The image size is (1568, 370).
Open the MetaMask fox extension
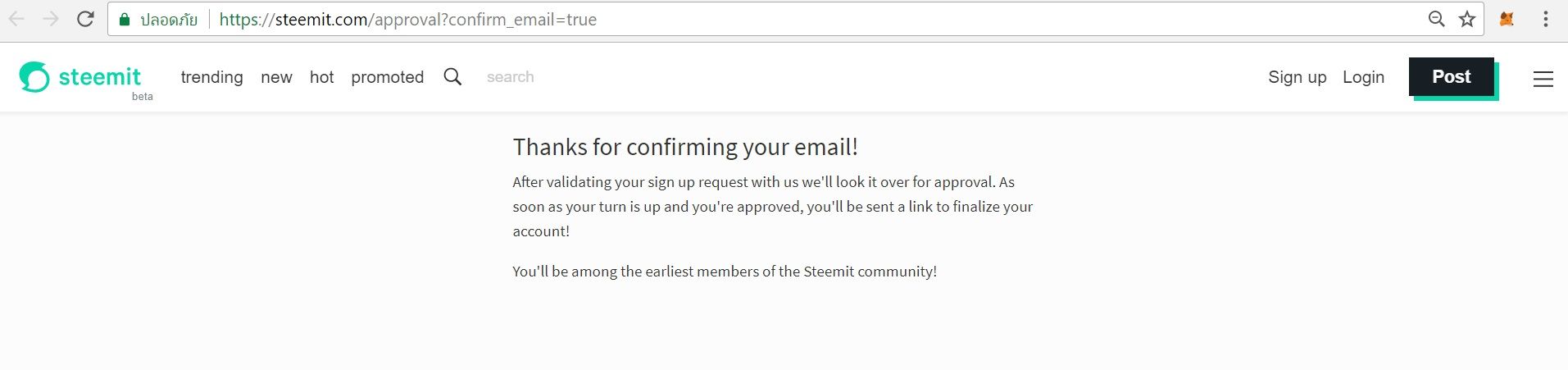1507,19
